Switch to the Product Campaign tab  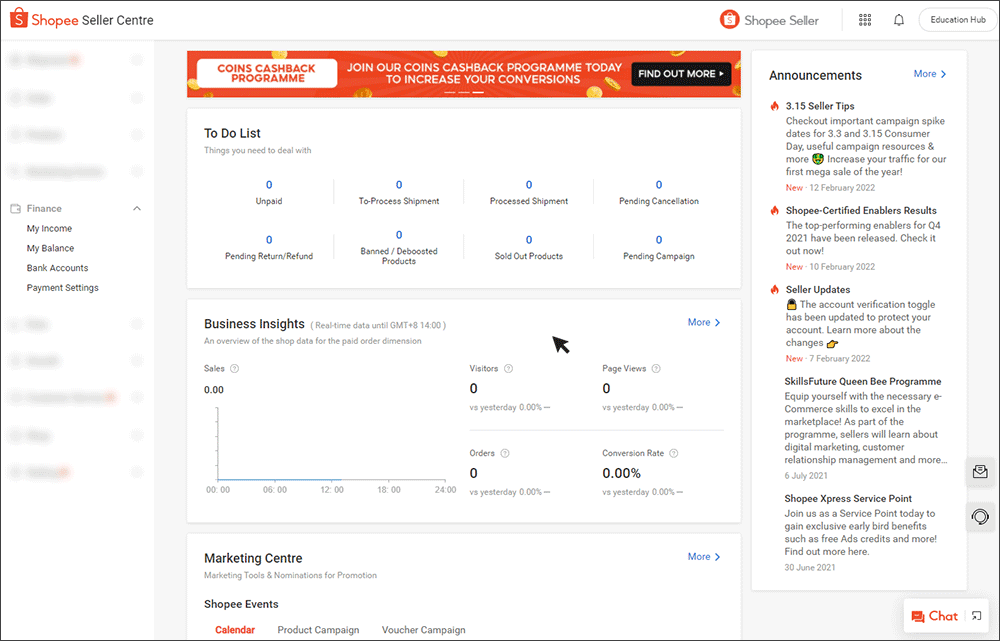[318, 630]
